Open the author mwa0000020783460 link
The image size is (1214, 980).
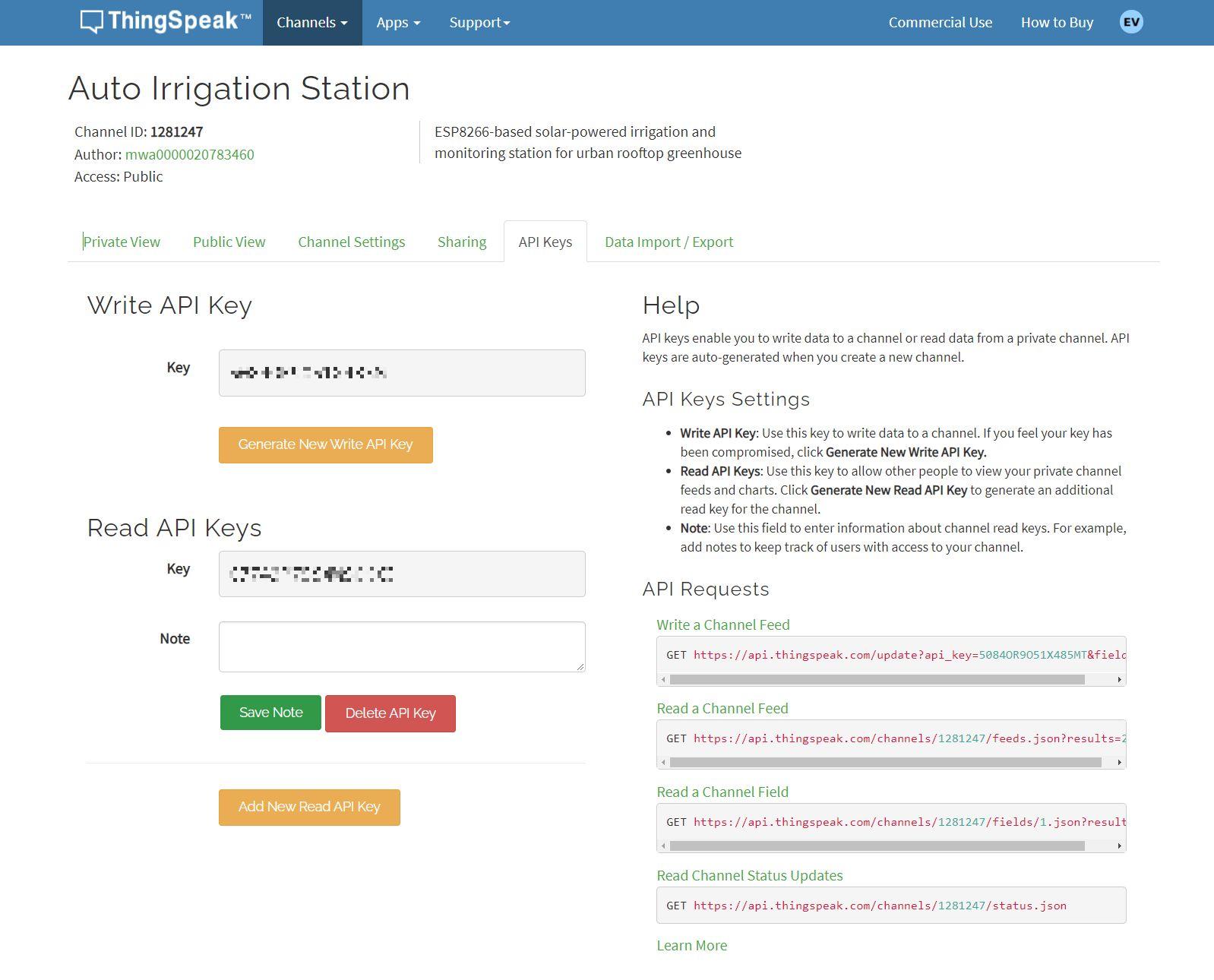189,154
